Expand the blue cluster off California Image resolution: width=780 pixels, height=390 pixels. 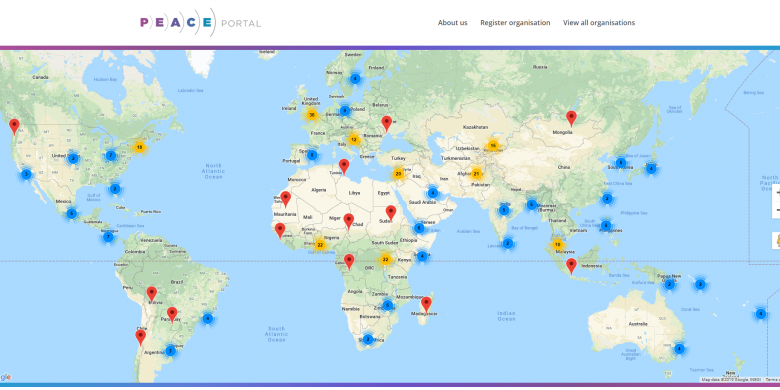[x=26, y=175]
